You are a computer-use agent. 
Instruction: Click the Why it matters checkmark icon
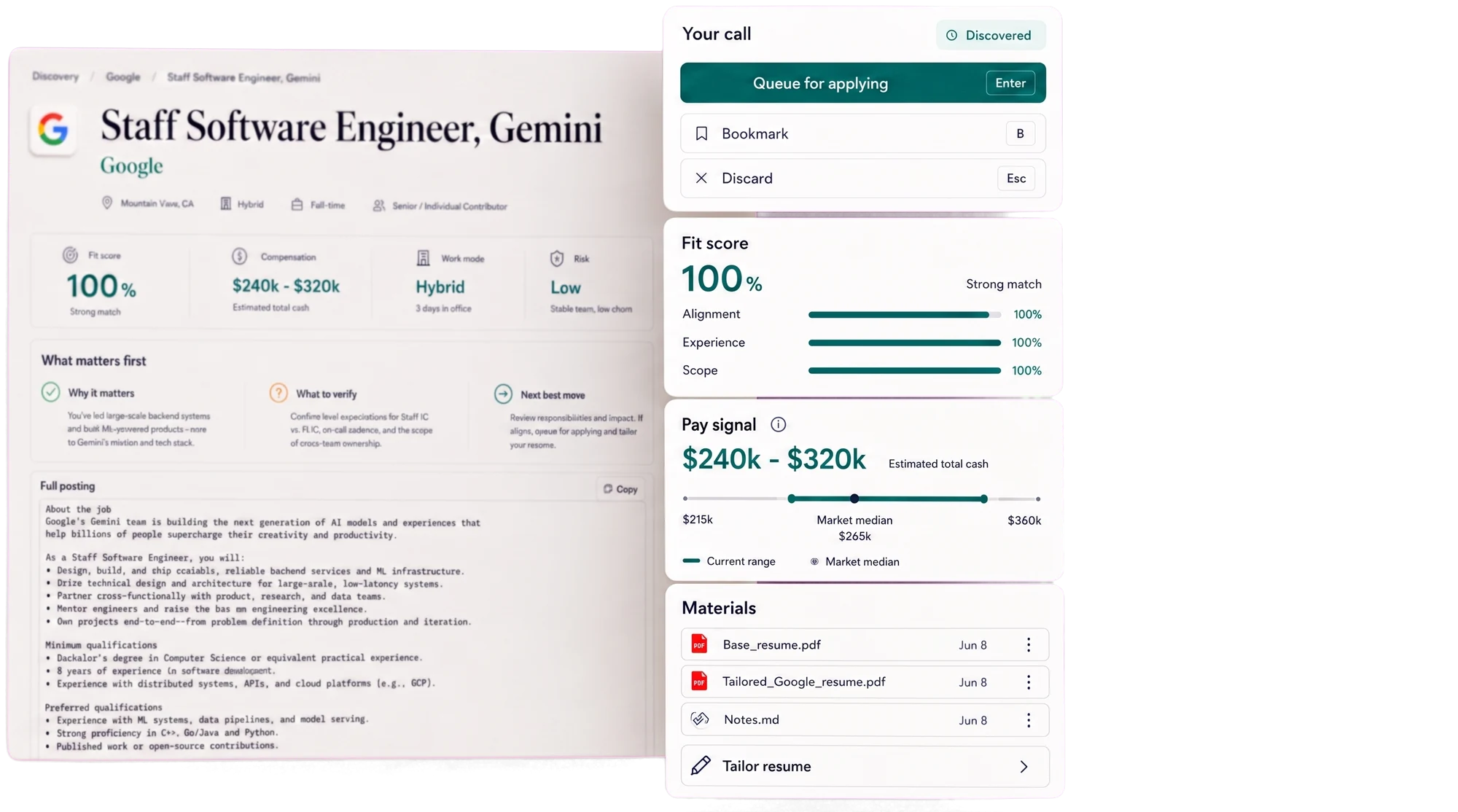click(x=50, y=392)
